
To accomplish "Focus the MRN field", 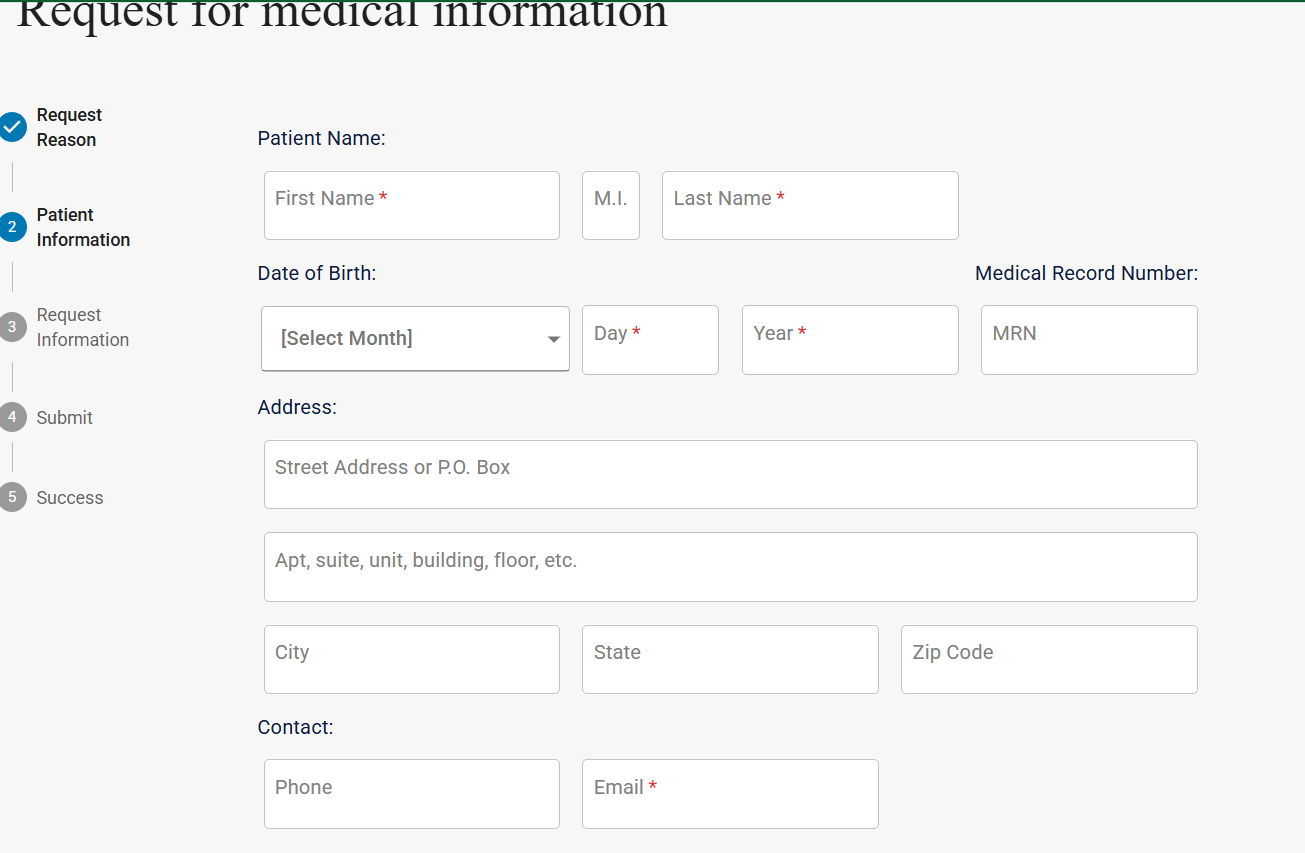I will pyautogui.click(x=1089, y=340).
